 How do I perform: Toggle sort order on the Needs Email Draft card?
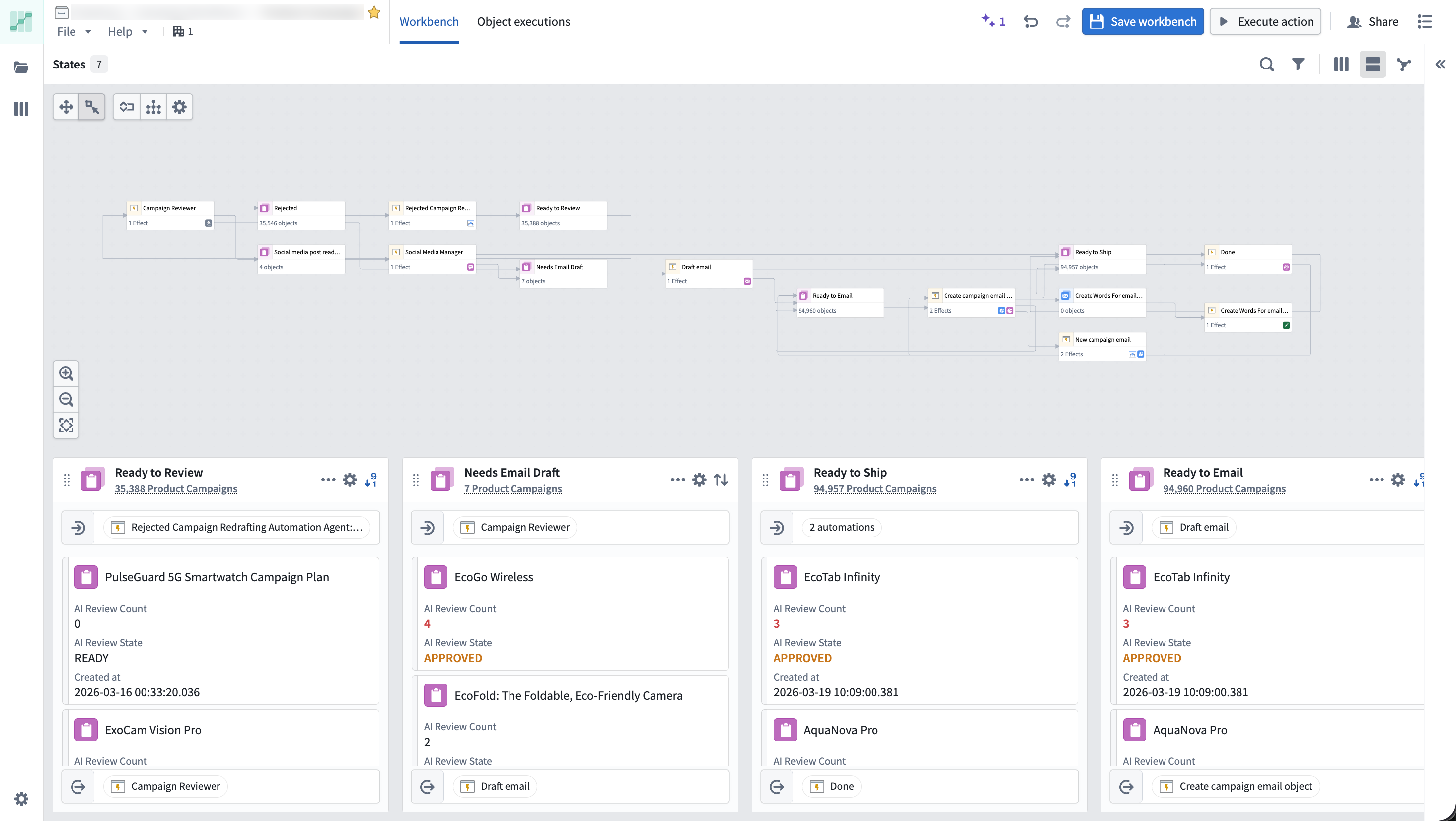pos(721,479)
